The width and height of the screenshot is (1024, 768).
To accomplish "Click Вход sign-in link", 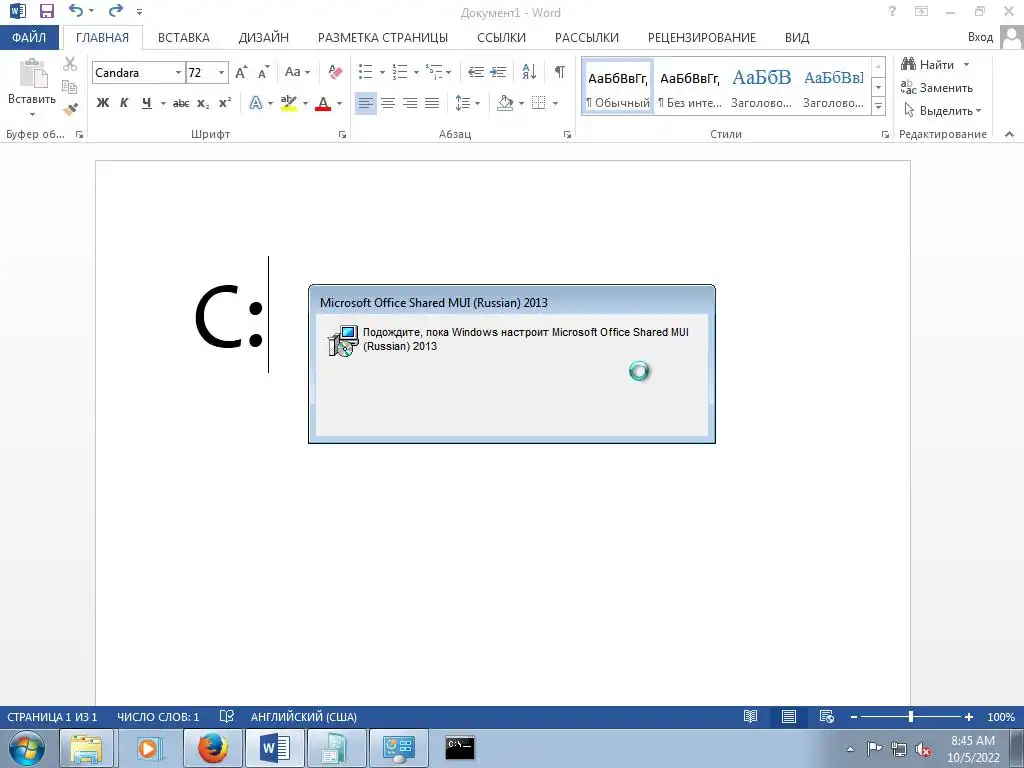I will click(980, 37).
